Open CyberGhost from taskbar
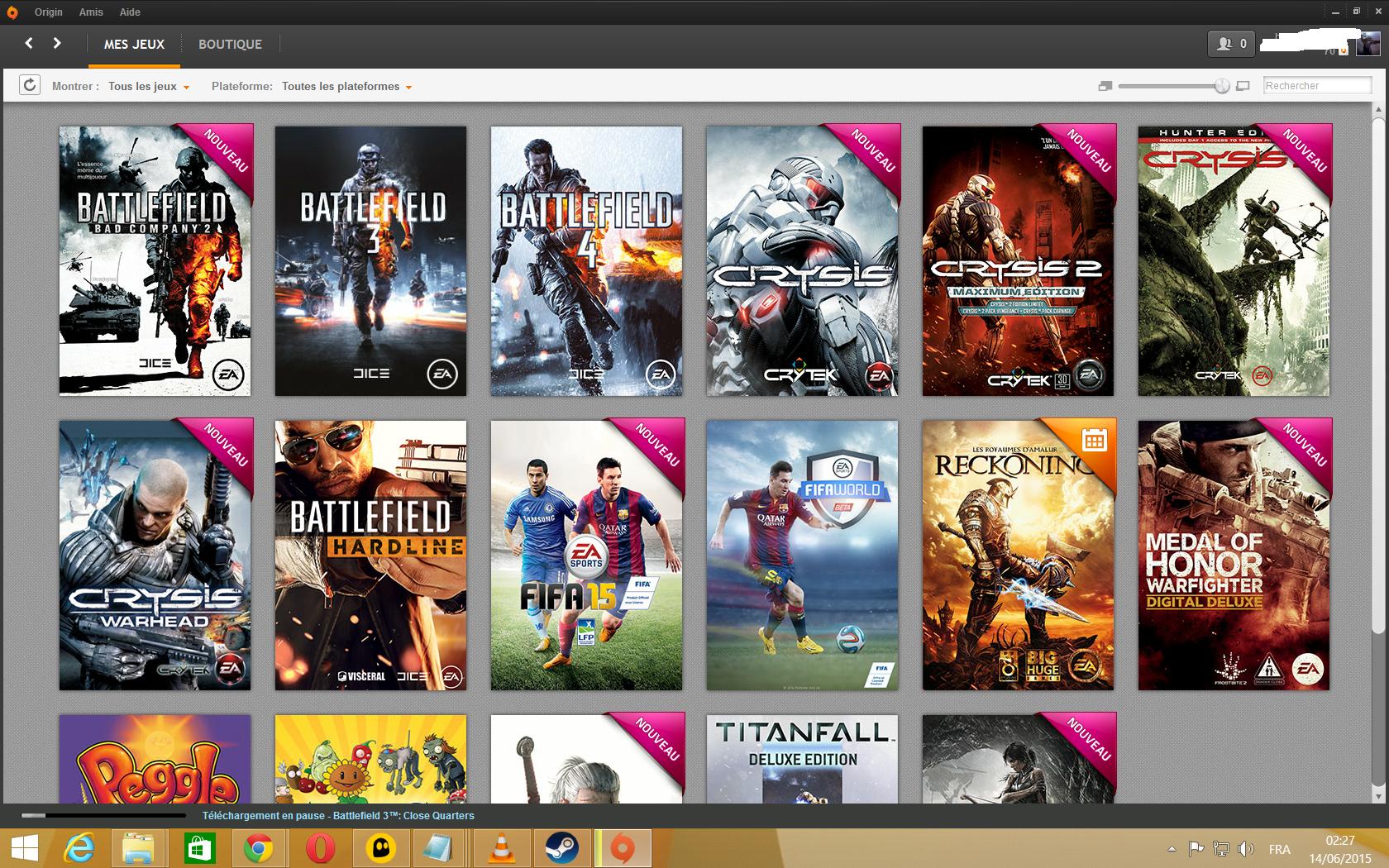 (380, 849)
